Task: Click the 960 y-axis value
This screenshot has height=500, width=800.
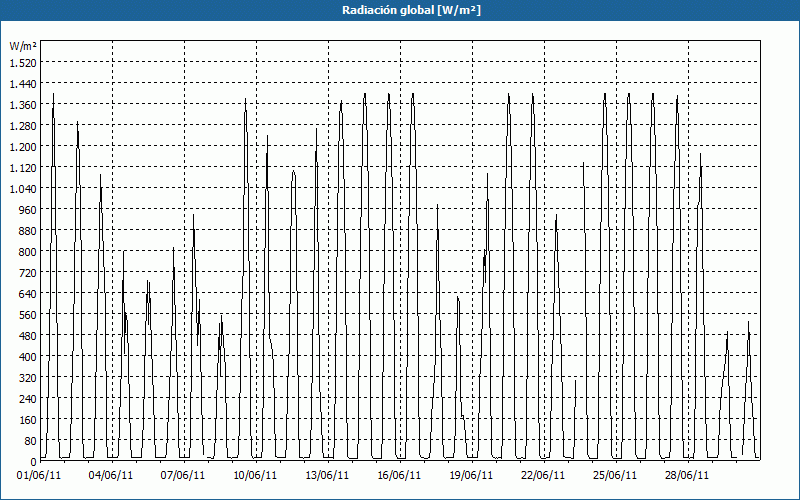Action: 28,210
